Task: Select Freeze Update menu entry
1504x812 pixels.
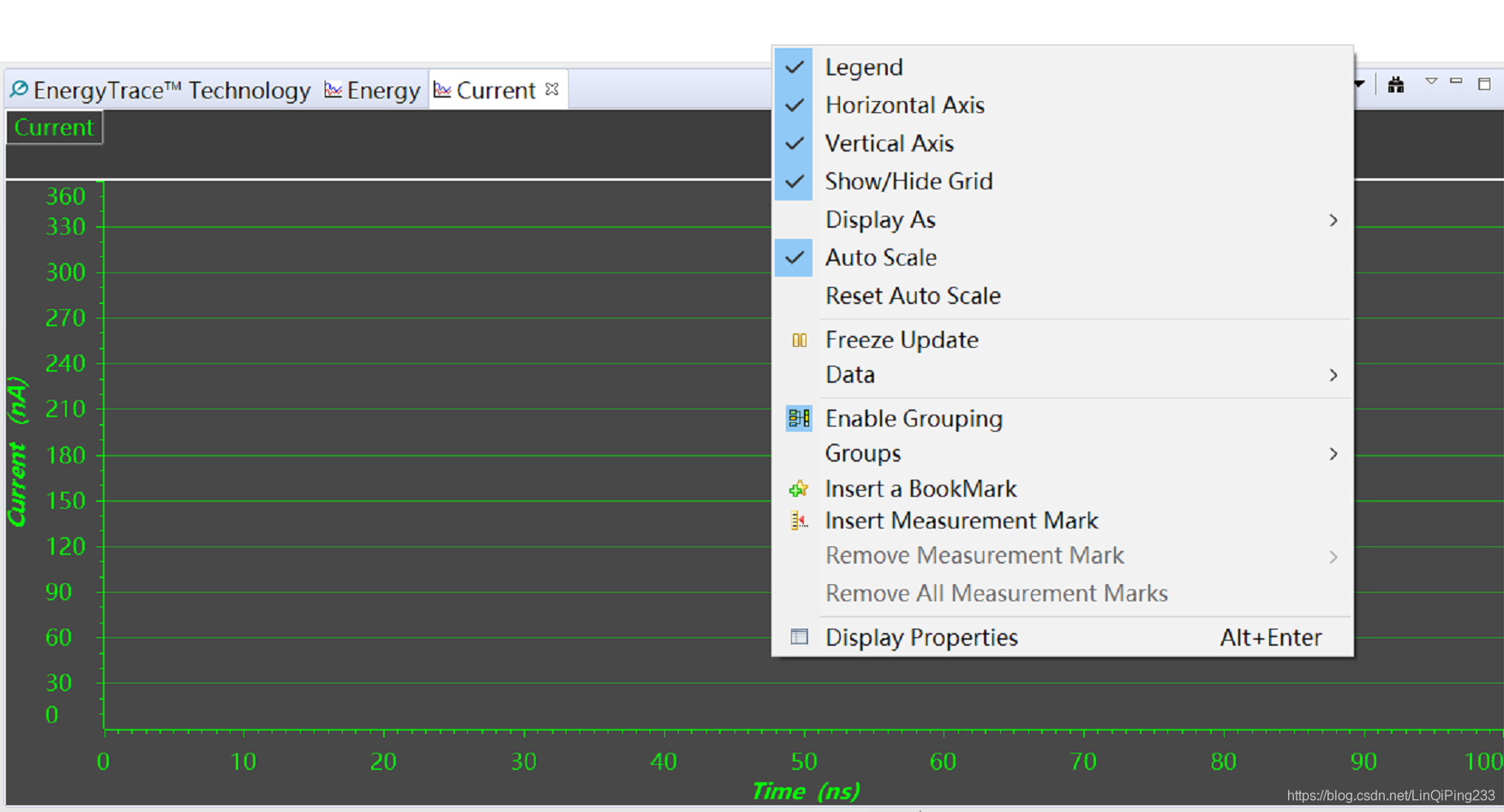Action: pyautogui.click(x=1063, y=339)
